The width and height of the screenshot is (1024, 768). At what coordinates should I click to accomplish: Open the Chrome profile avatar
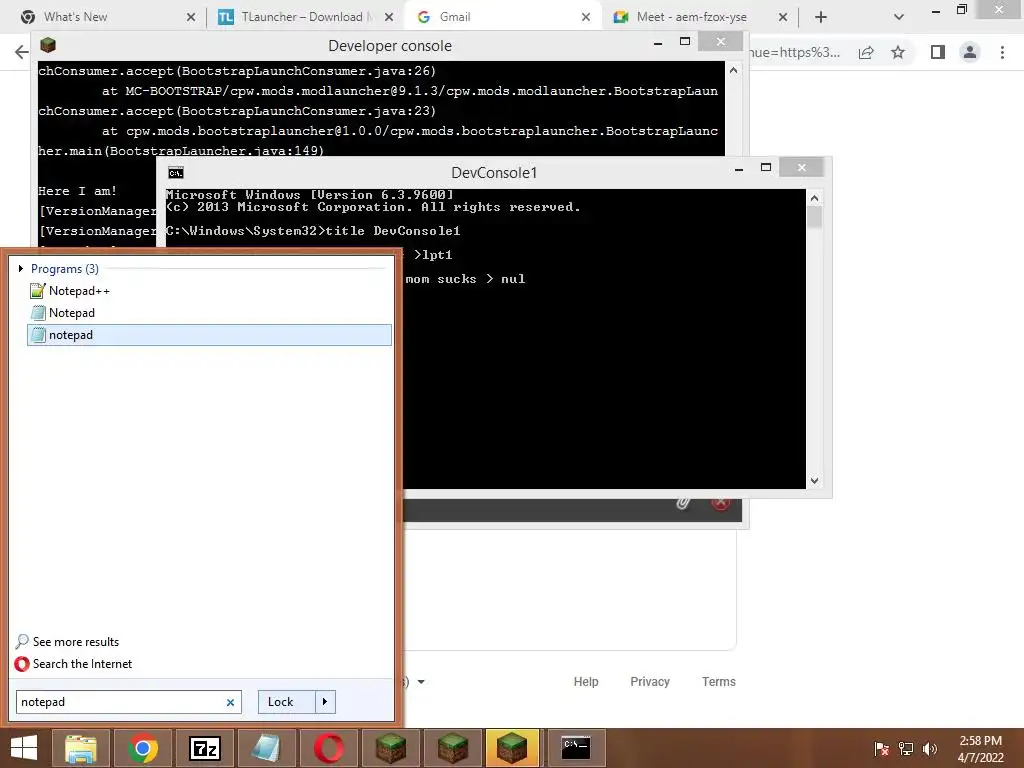pos(970,52)
